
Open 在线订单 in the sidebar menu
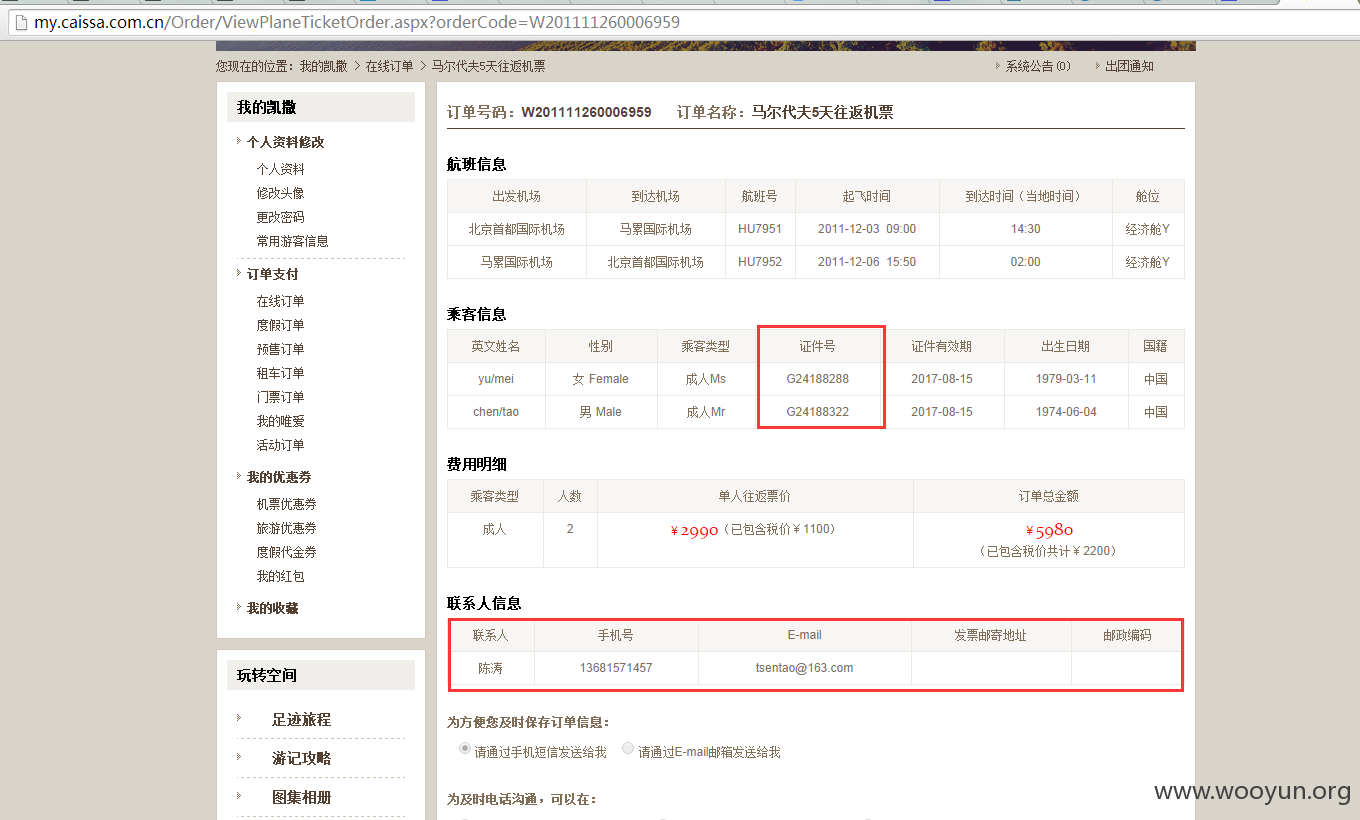pos(280,301)
